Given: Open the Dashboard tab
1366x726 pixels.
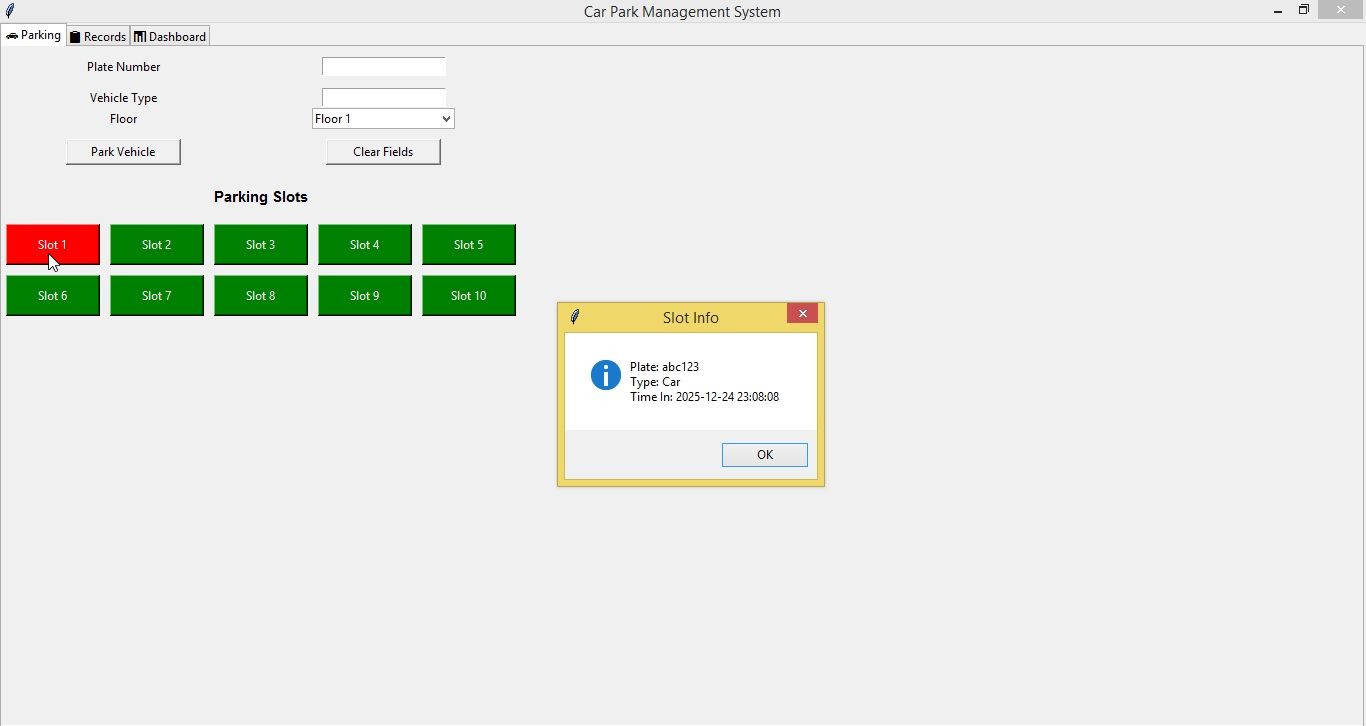Looking at the screenshot, I should tap(170, 37).
